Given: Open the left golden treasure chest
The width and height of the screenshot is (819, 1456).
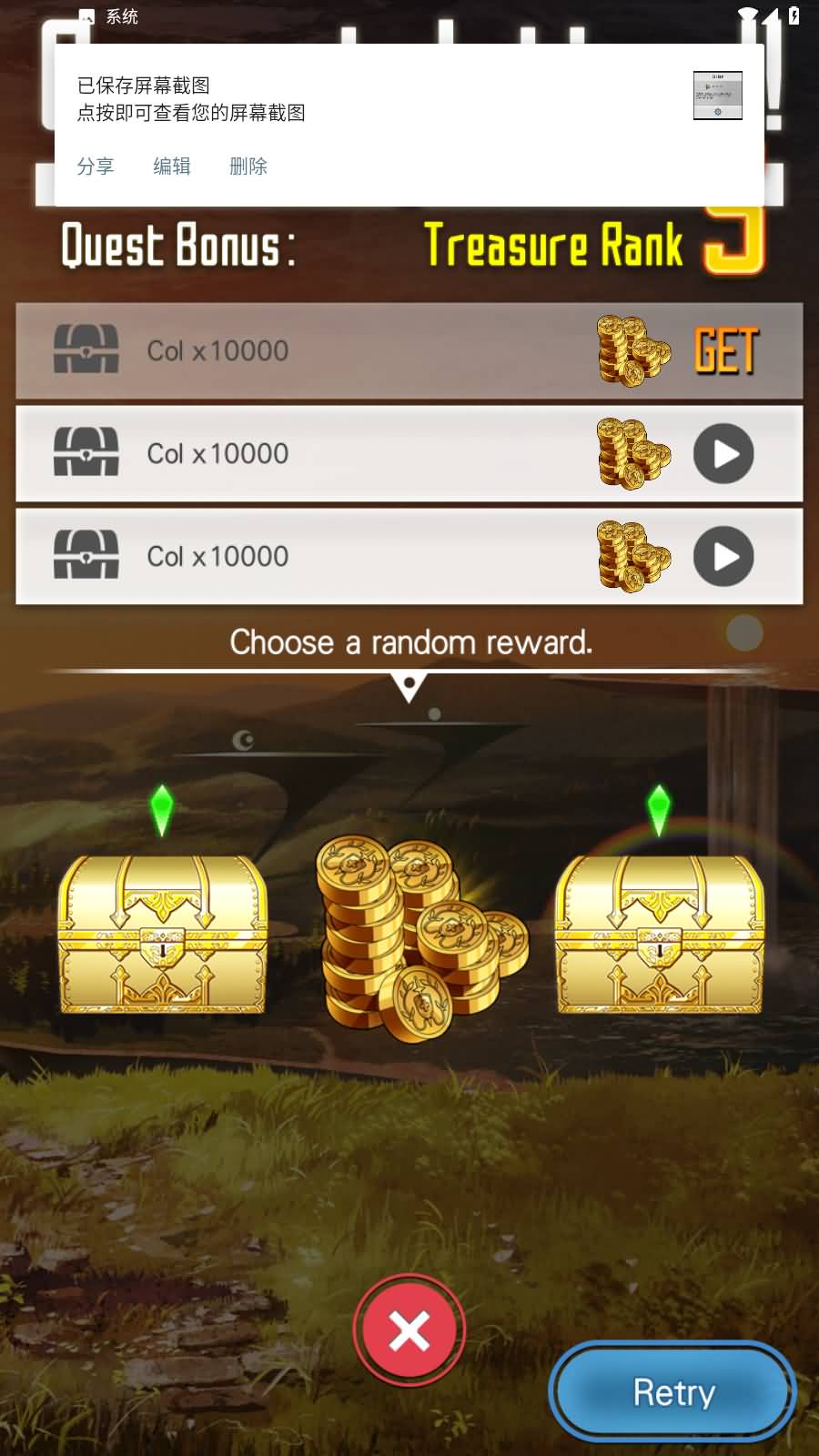Looking at the screenshot, I should pyautogui.click(x=163, y=935).
